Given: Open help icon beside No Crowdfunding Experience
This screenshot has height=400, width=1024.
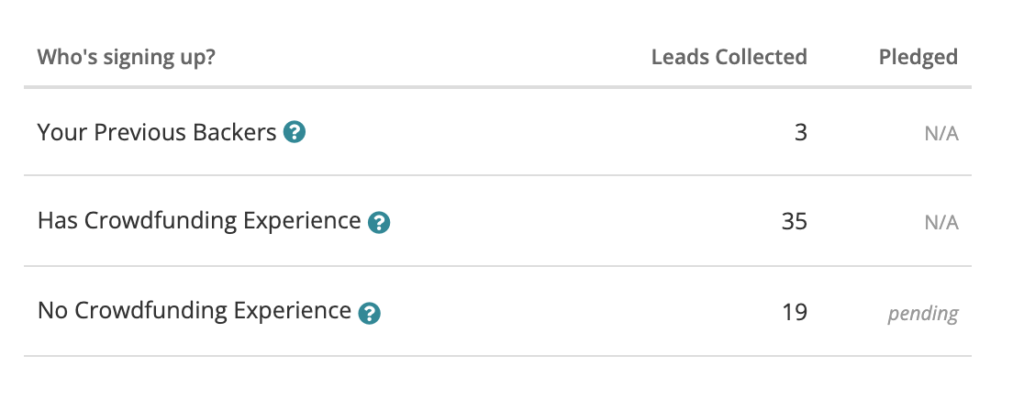Looking at the screenshot, I should click(369, 313).
